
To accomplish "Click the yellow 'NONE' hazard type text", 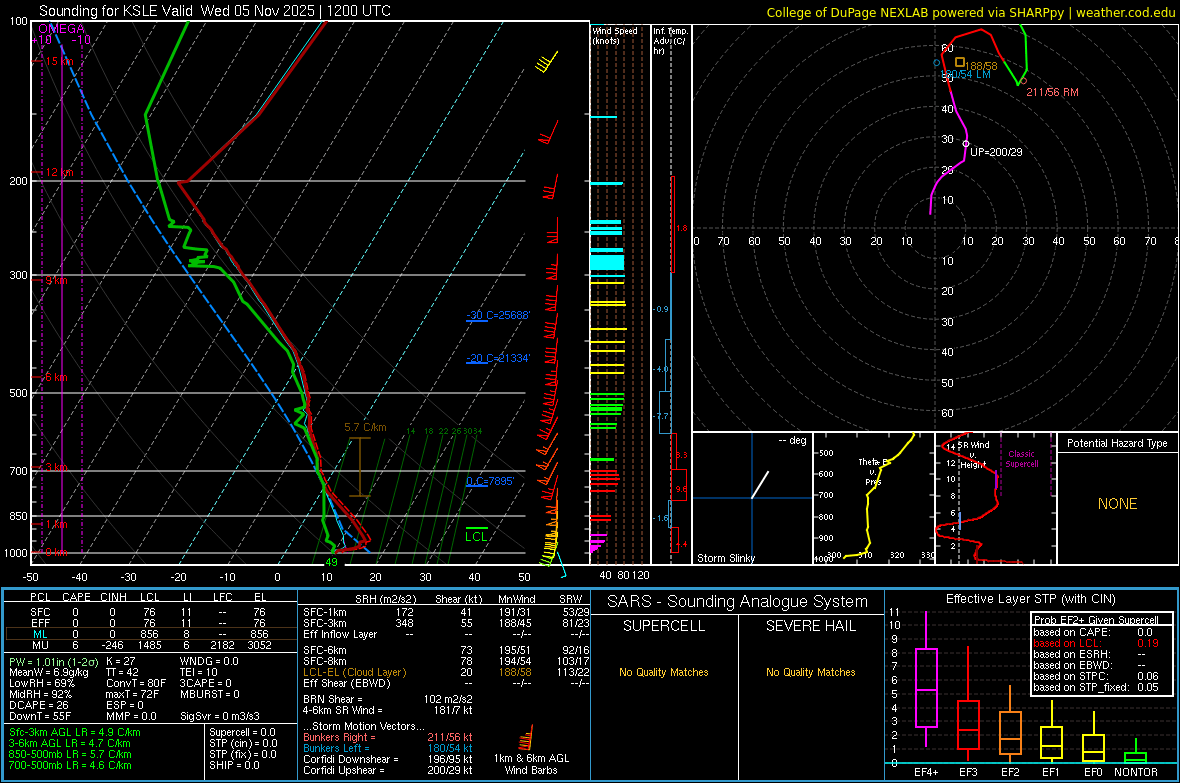I will click(x=1118, y=504).
